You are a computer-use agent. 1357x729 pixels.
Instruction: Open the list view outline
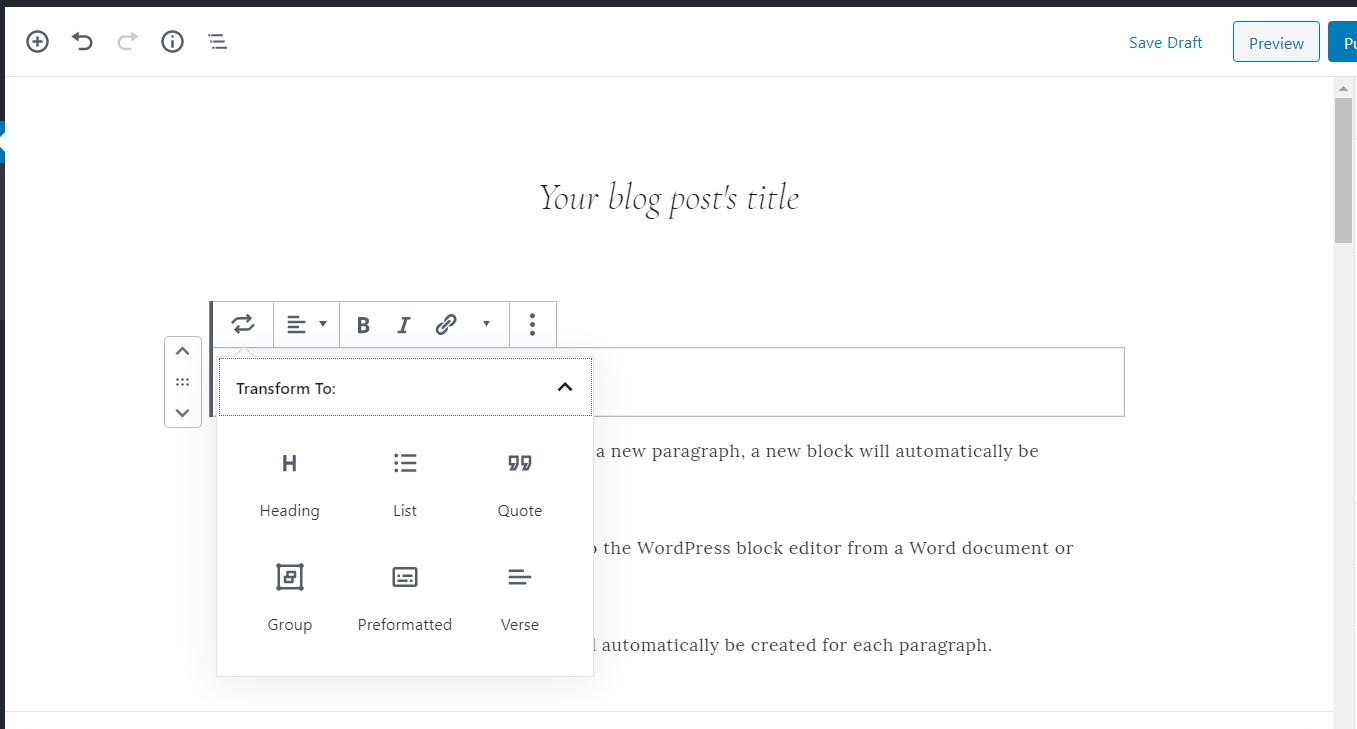point(217,41)
